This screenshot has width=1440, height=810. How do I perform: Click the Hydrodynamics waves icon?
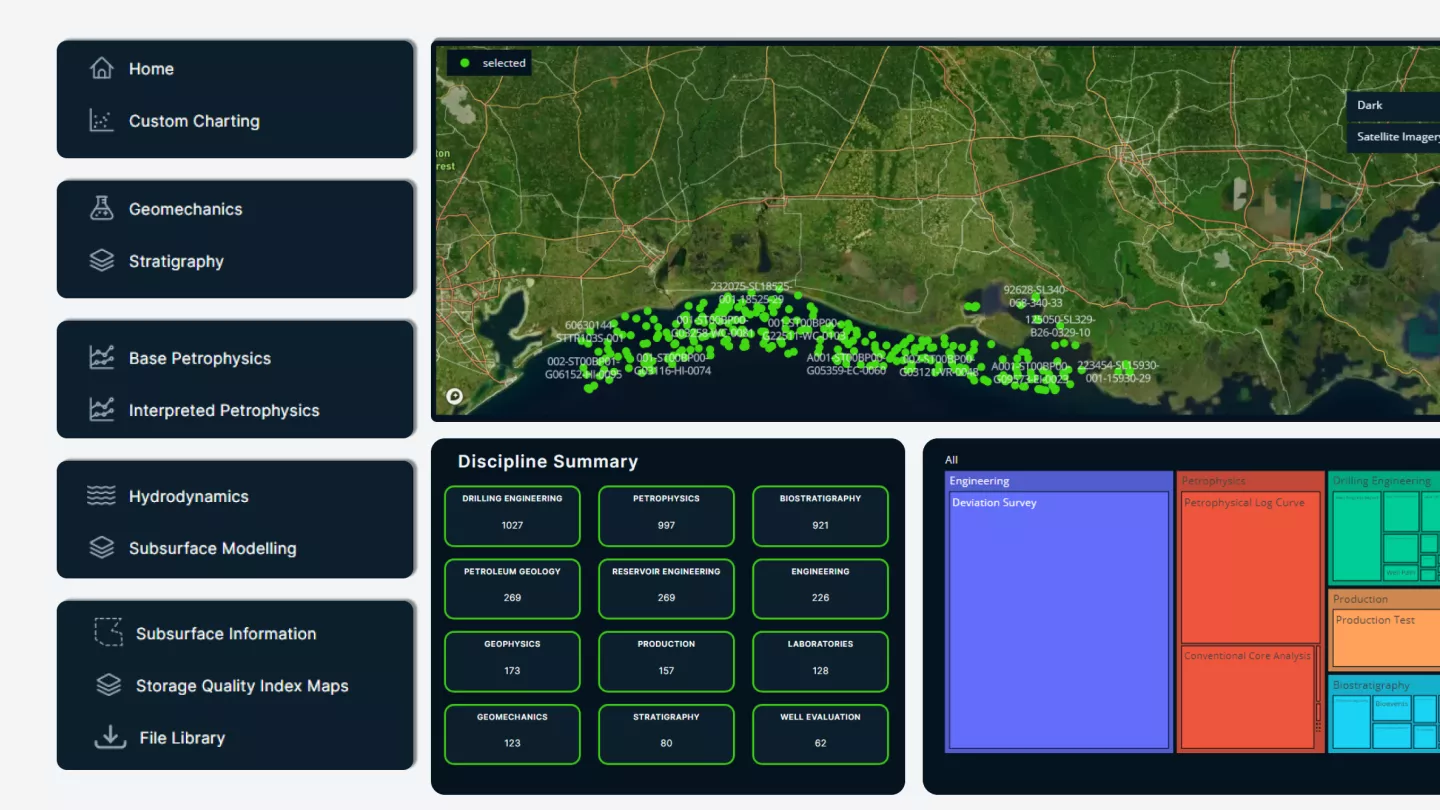click(101, 496)
